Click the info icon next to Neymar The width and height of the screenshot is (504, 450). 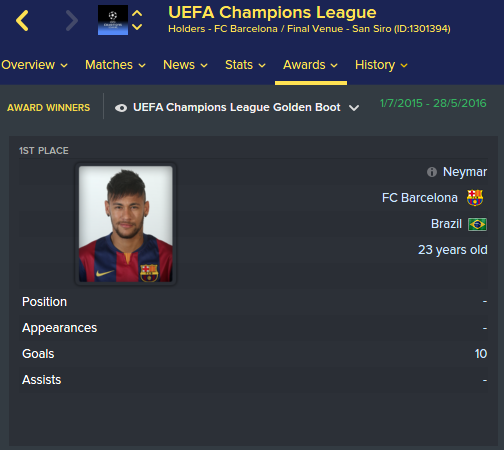coord(432,172)
